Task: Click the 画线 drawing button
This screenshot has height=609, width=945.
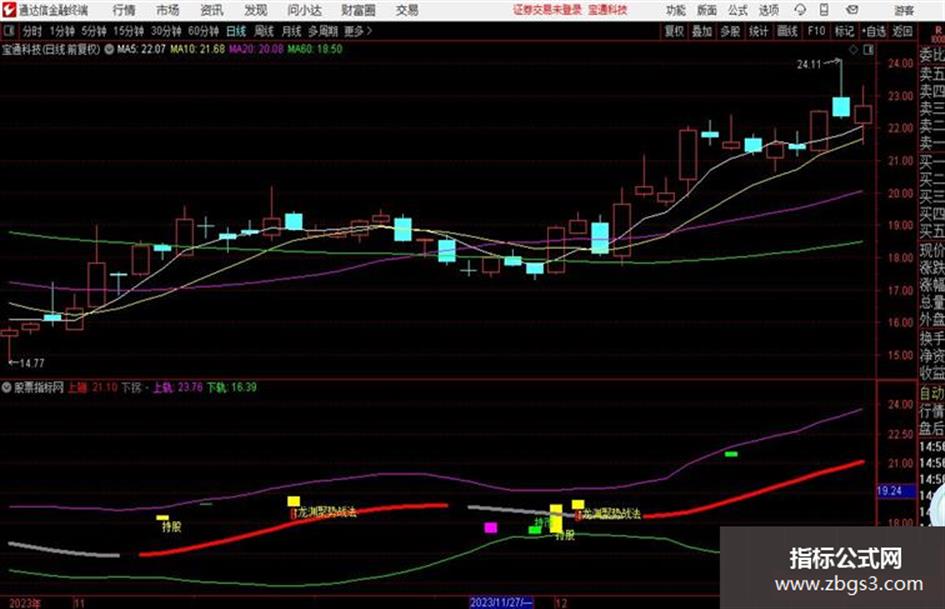Action: pyautogui.click(x=787, y=31)
